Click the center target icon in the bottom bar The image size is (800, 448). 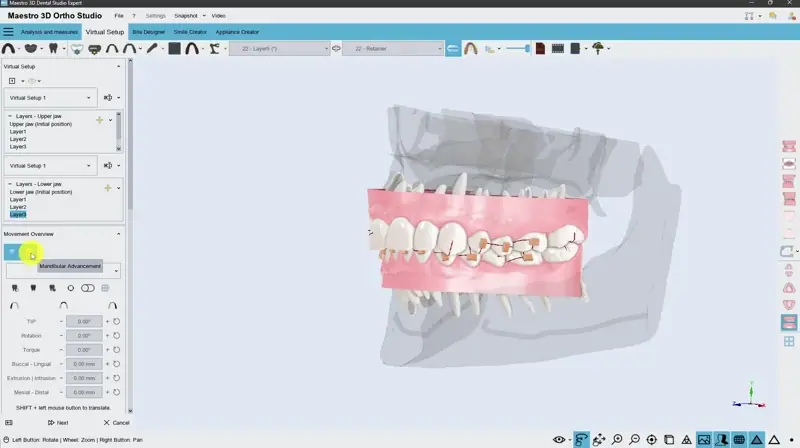(652, 439)
